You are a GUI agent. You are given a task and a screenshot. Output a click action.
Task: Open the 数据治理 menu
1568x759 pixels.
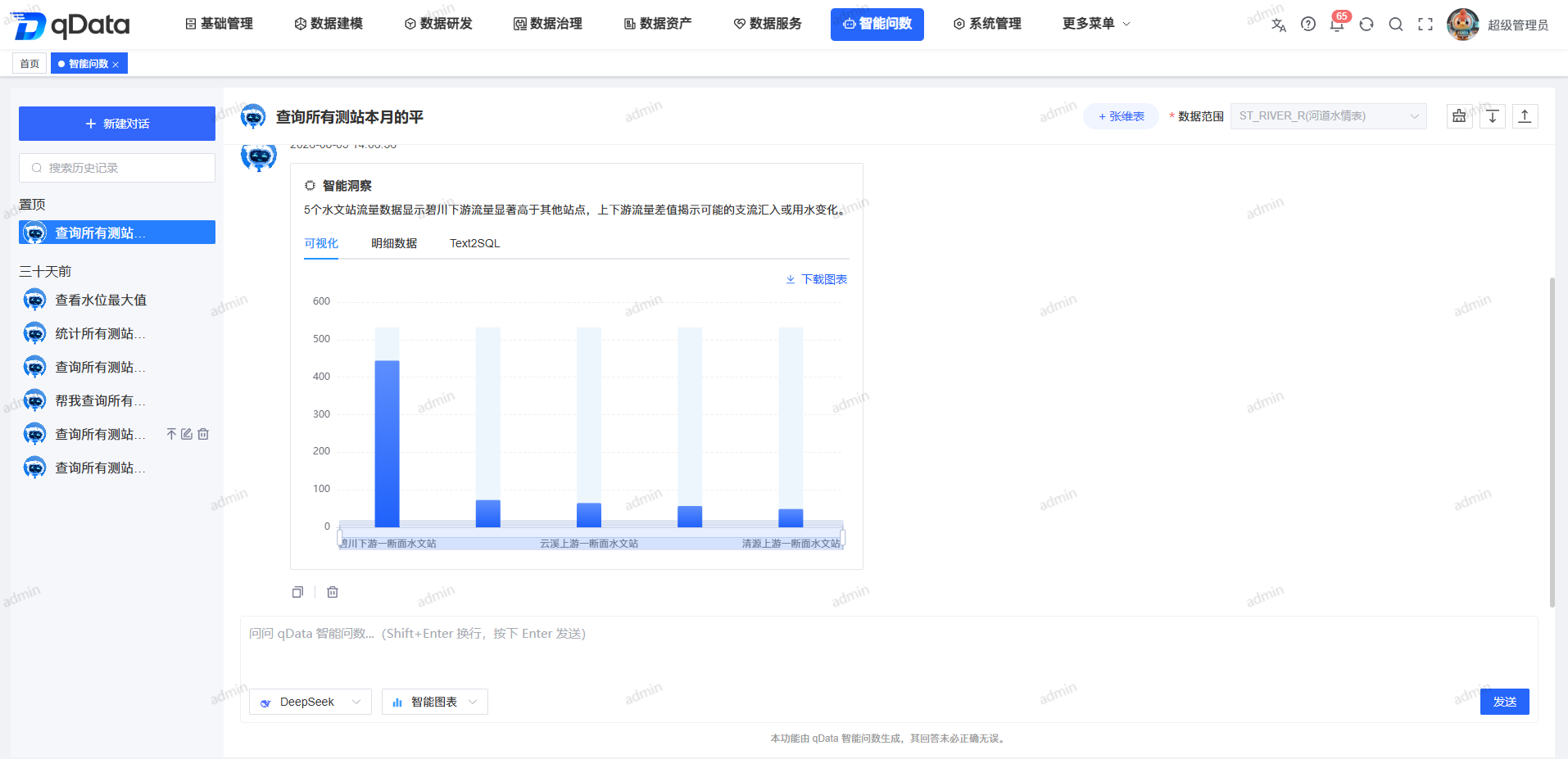coord(548,24)
